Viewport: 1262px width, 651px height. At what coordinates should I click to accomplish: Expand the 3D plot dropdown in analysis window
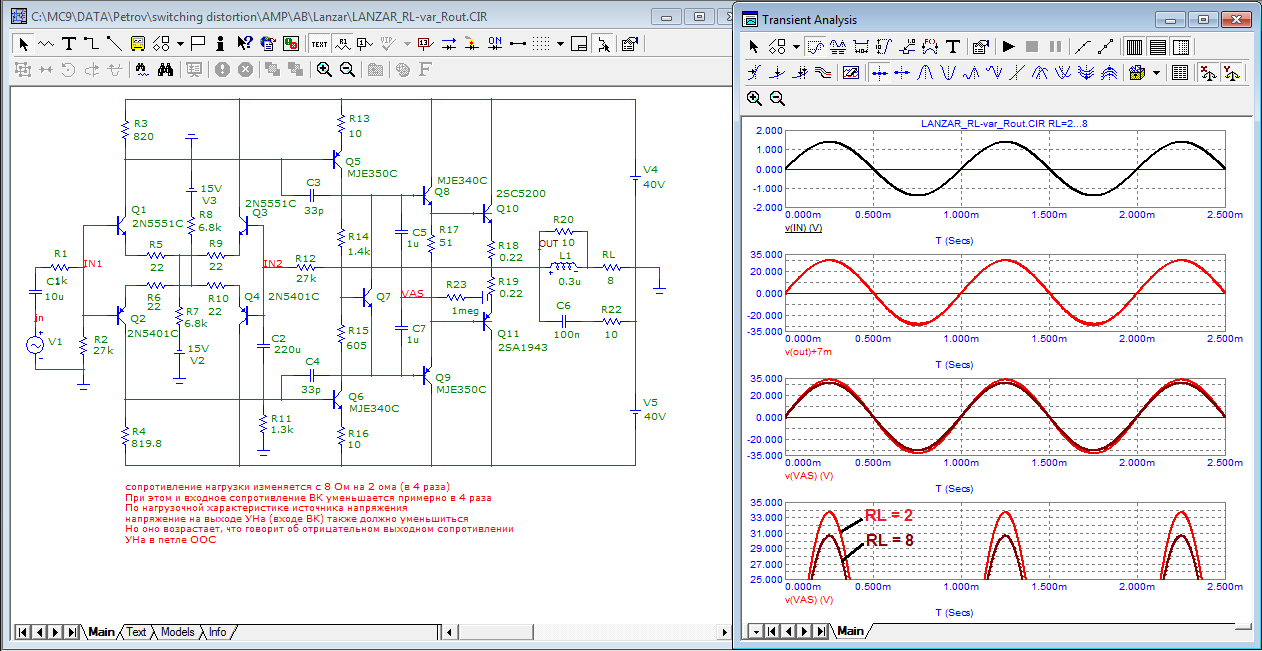click(x=1157, y=73)
